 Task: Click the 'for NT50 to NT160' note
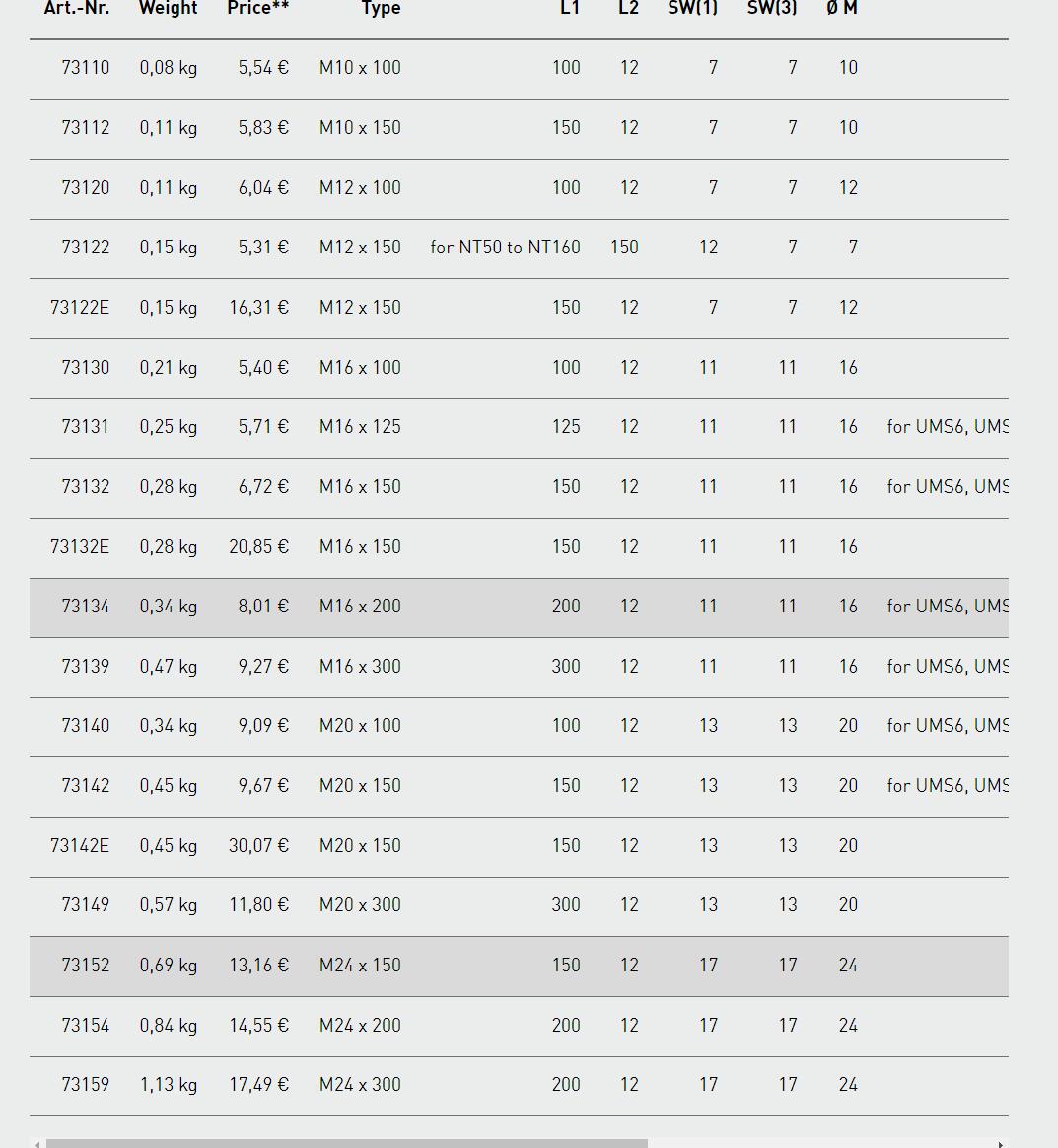point(505,247)
